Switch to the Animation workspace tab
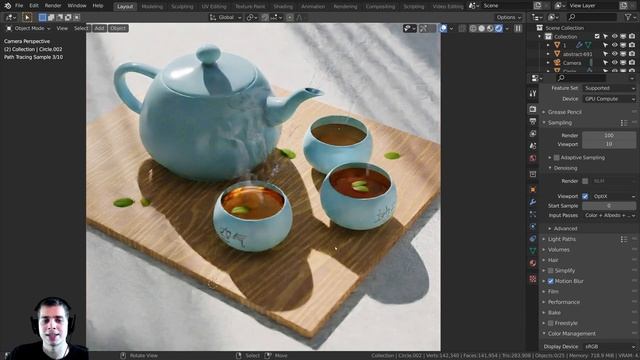The image size is (640, 360). point(313,7)
